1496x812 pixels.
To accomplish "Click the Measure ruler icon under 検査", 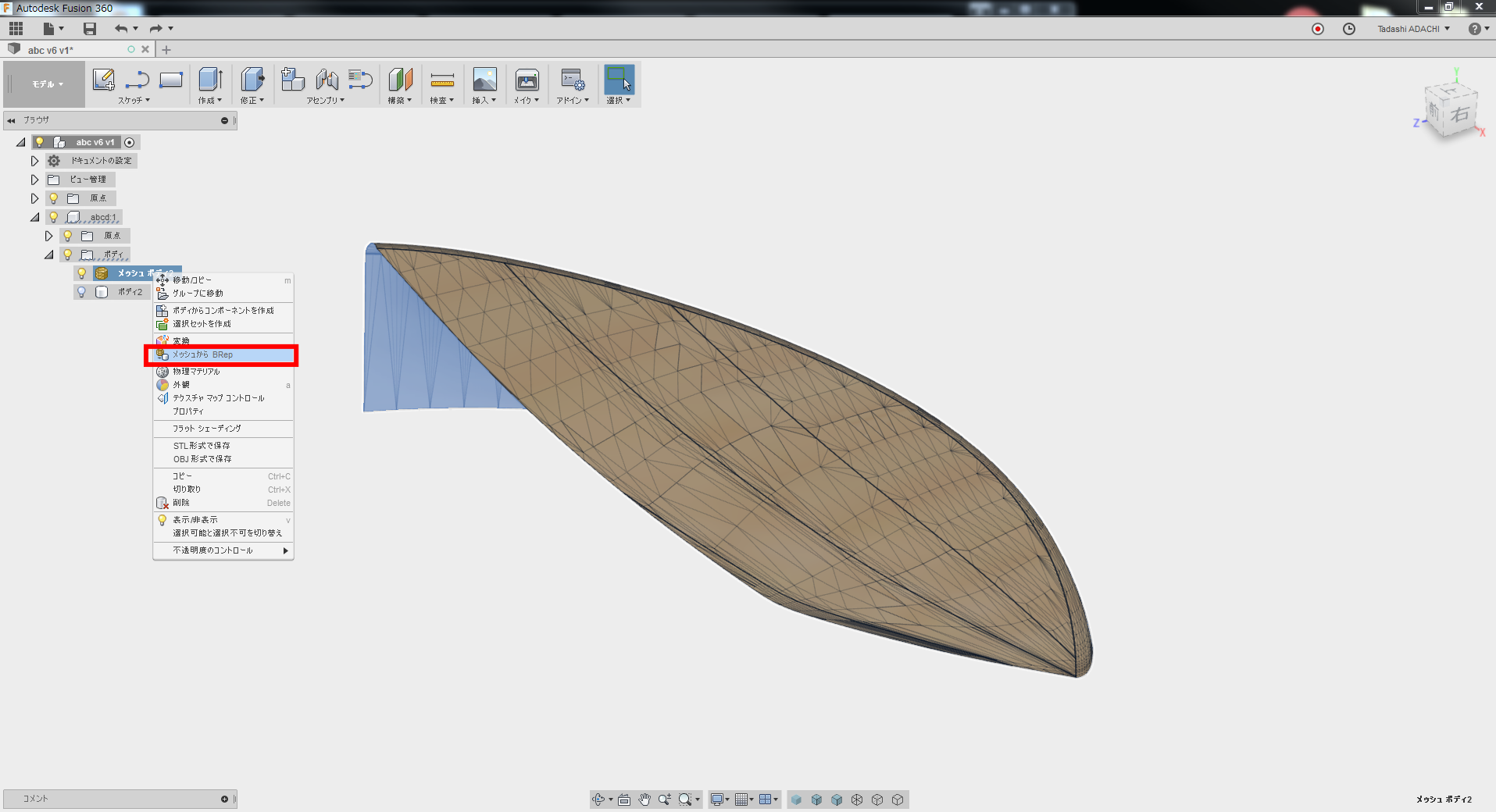I will coord(442,80).
